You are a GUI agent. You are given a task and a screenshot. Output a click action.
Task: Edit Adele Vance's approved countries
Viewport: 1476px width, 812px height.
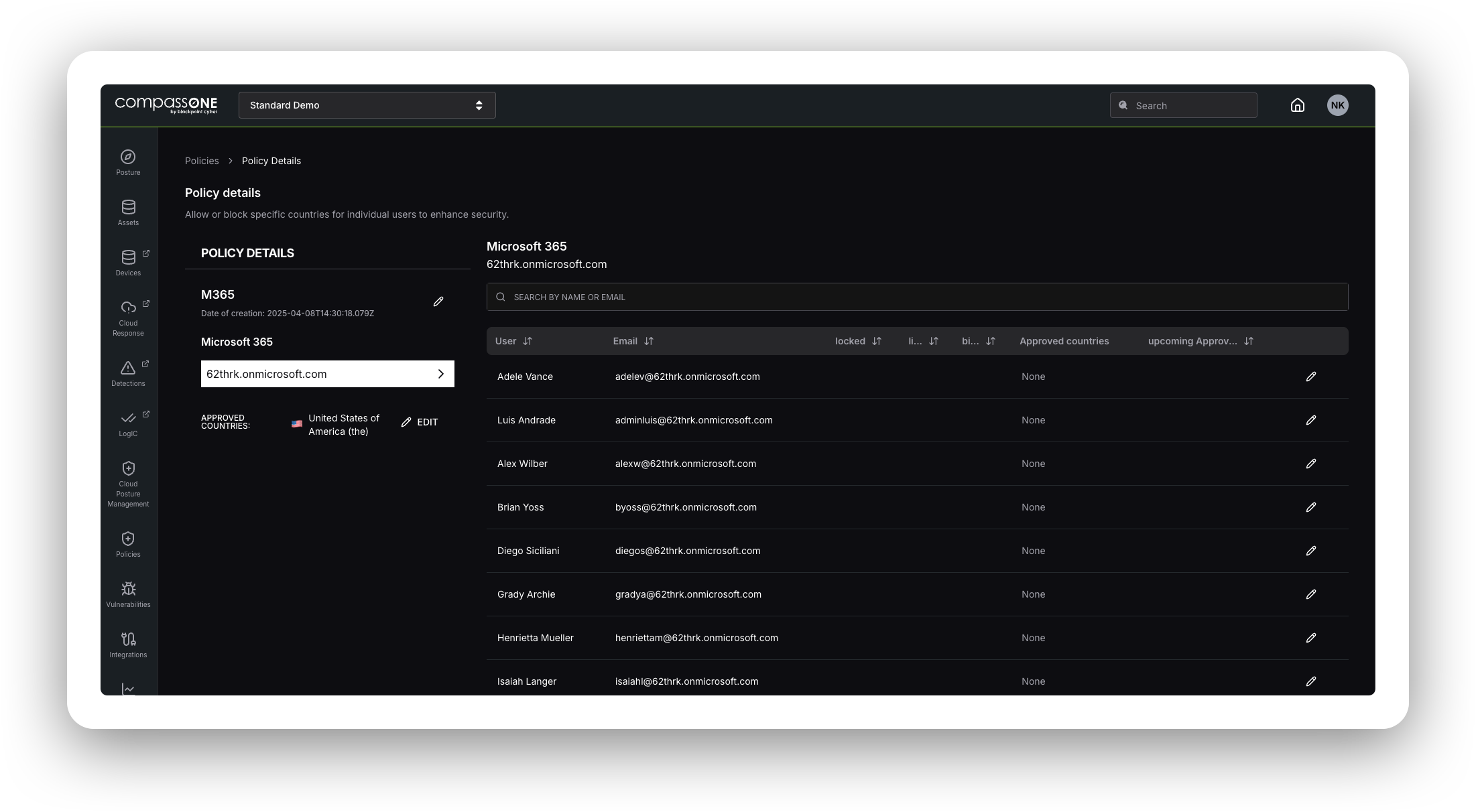(1311, 377)
